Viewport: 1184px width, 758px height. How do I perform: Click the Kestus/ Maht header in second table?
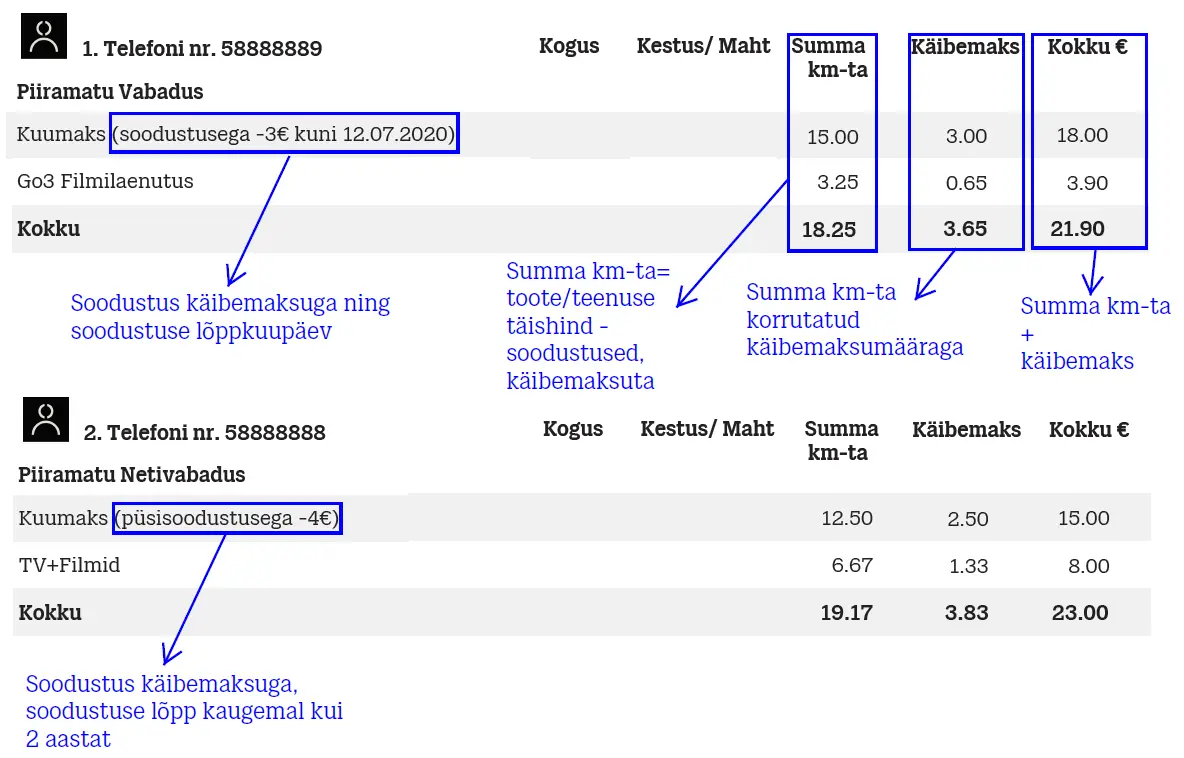pyautogui.click(x=707, y=429)
